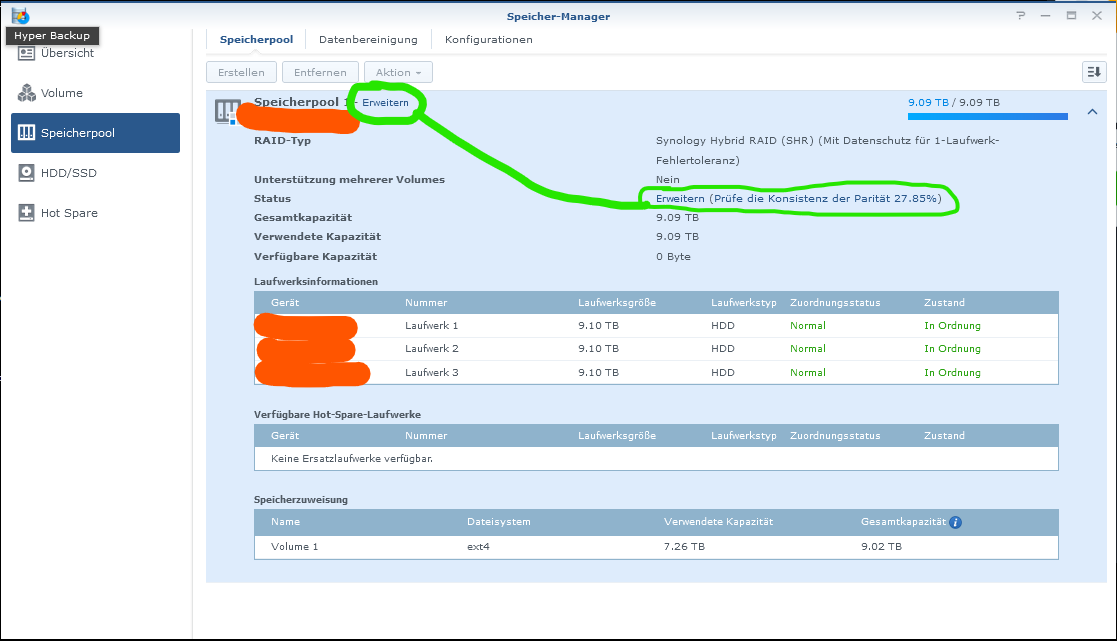Click the application icon in title bar

(x=20, y=15)
